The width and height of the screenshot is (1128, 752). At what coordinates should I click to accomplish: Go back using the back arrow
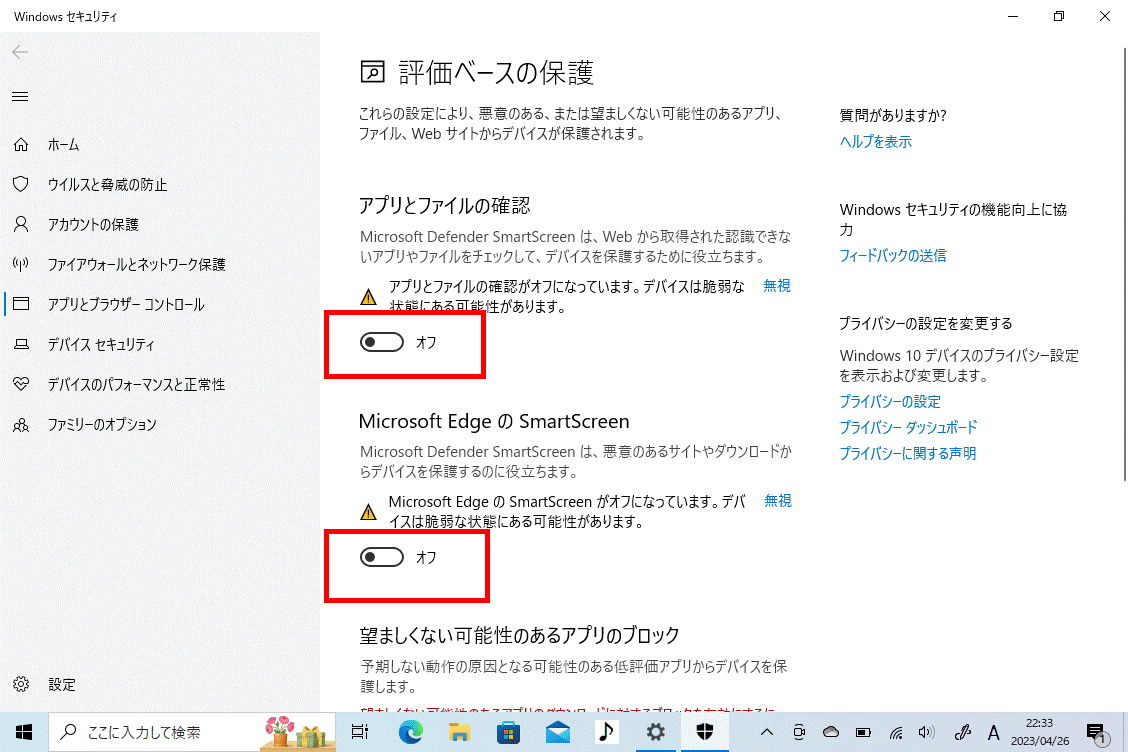pyautogui.click(x=20, y=52)
